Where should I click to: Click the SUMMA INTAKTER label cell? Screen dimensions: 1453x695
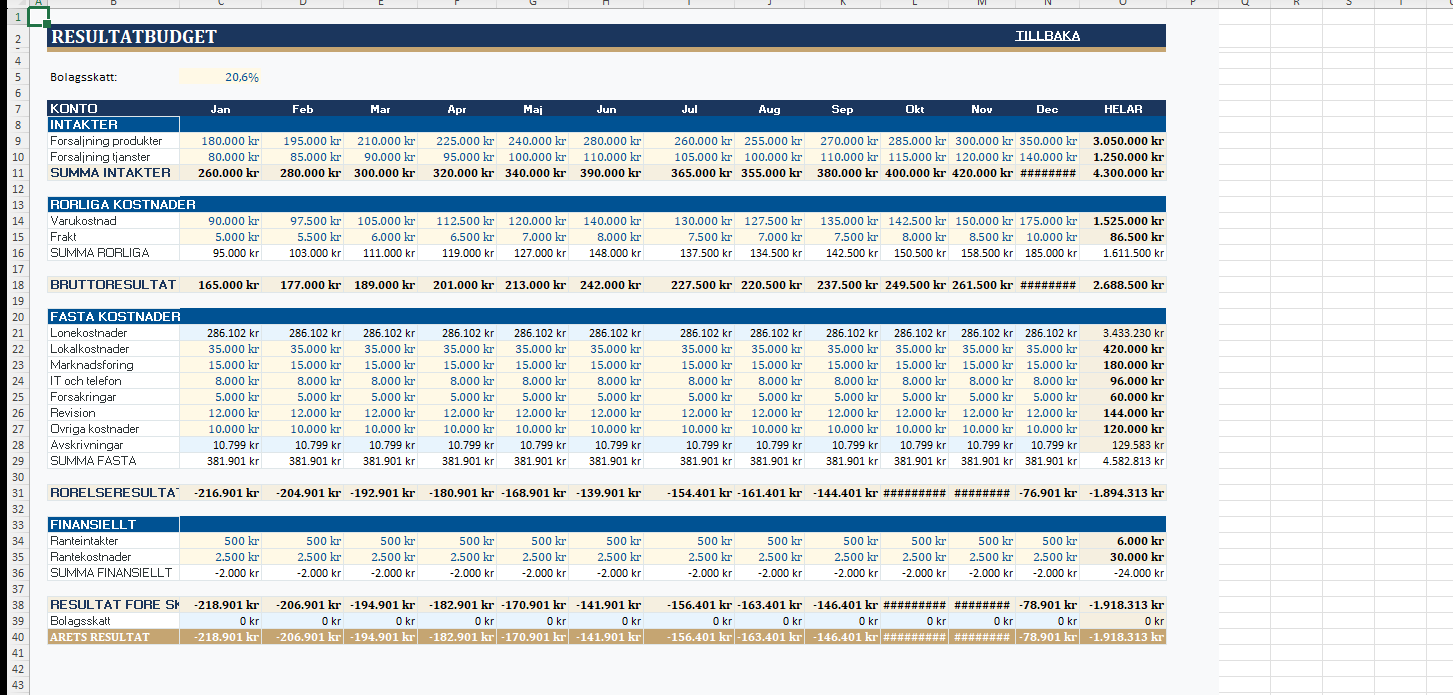[112, 173]
